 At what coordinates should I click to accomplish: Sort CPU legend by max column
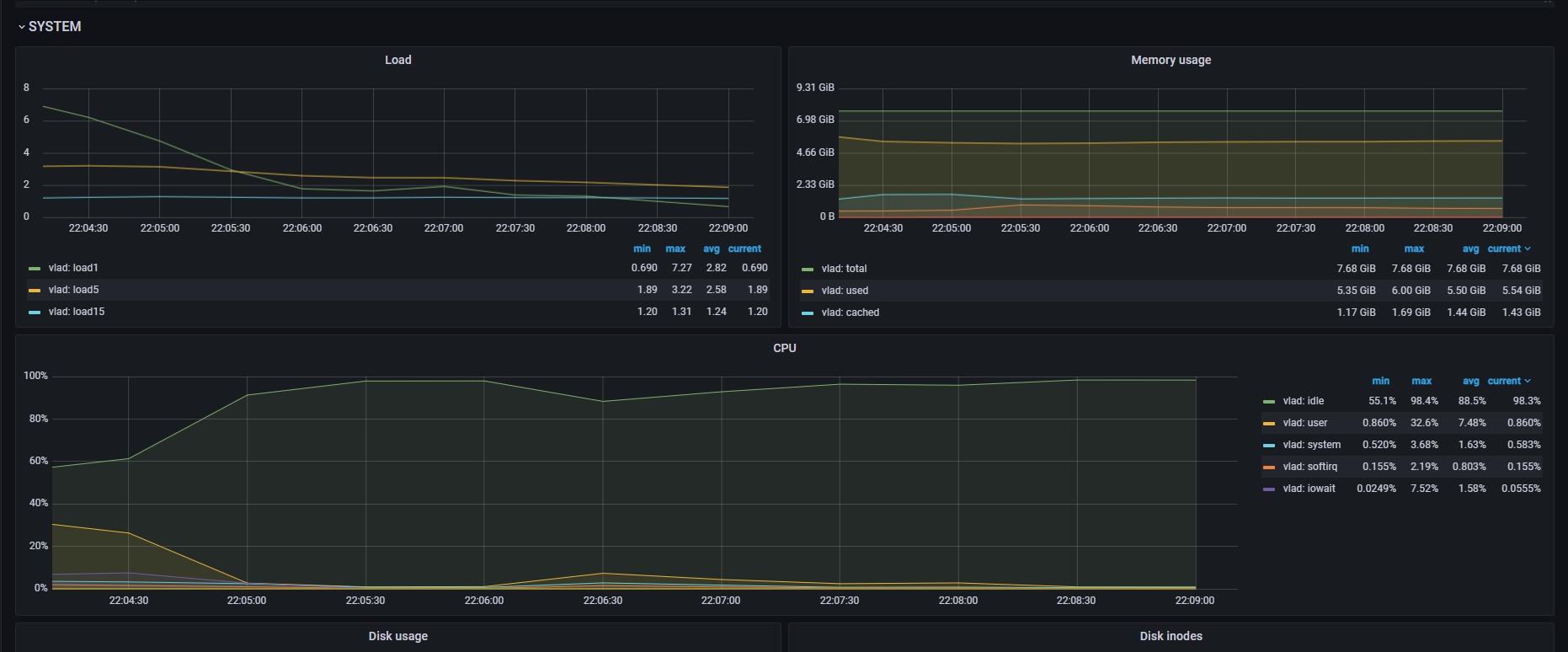click(1421, 381)
